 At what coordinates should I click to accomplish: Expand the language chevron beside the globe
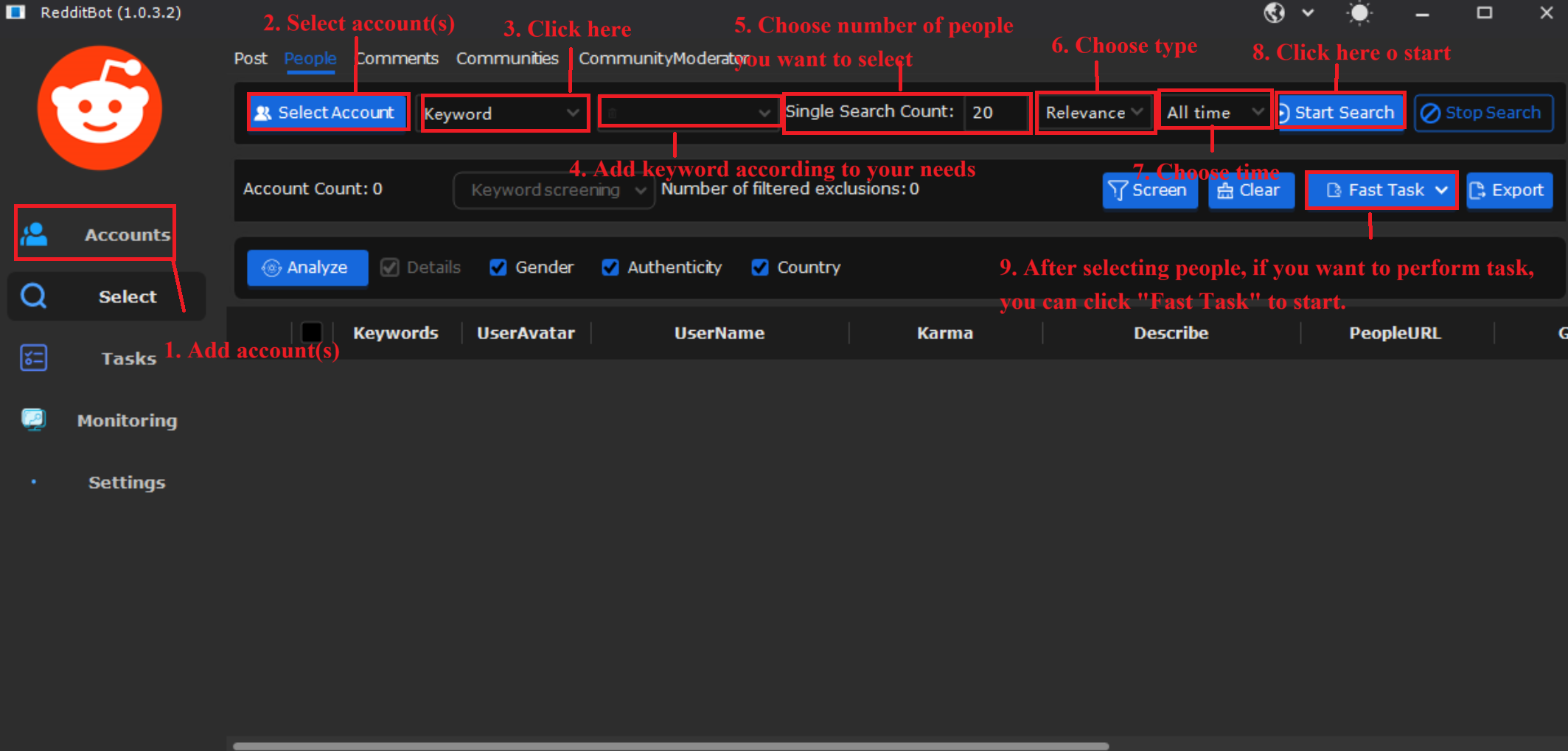tap(1308, 13)
